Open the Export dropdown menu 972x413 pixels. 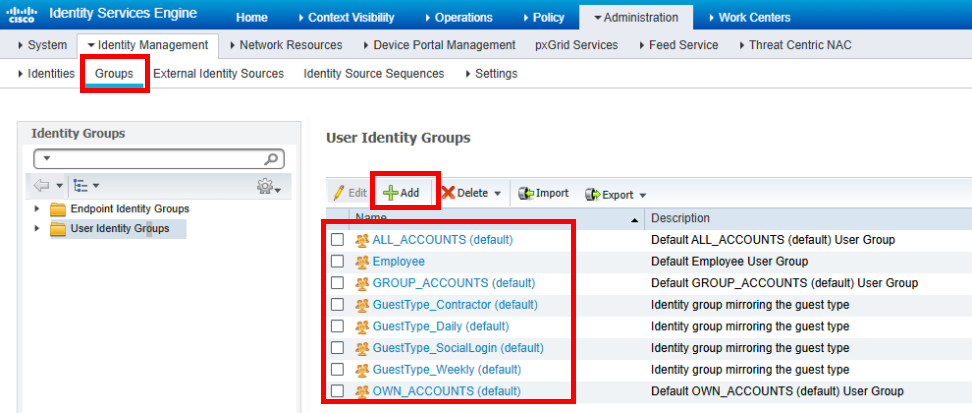[x=642, y=195]
